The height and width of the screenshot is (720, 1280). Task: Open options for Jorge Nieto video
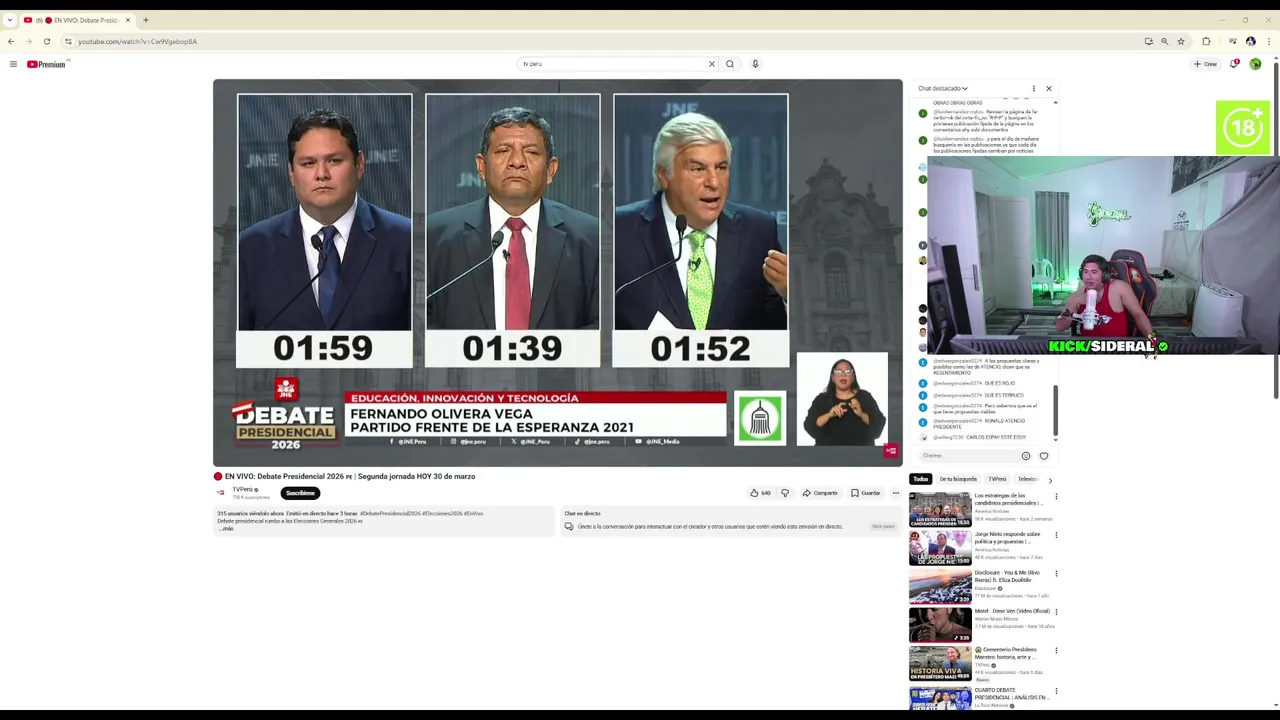click(1056, 535)
